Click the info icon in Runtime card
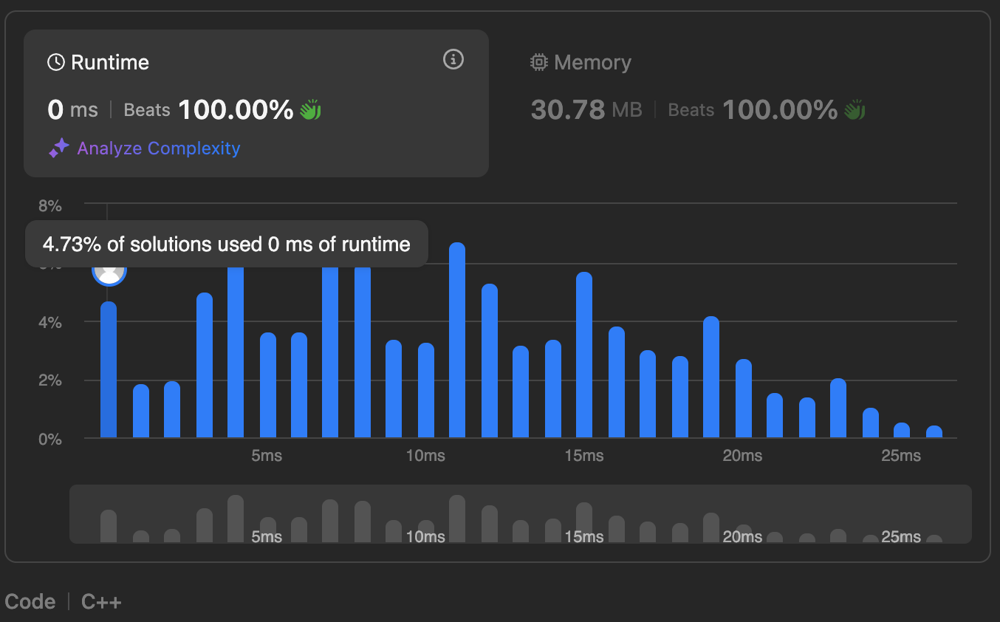 click(x=453, y=60)
